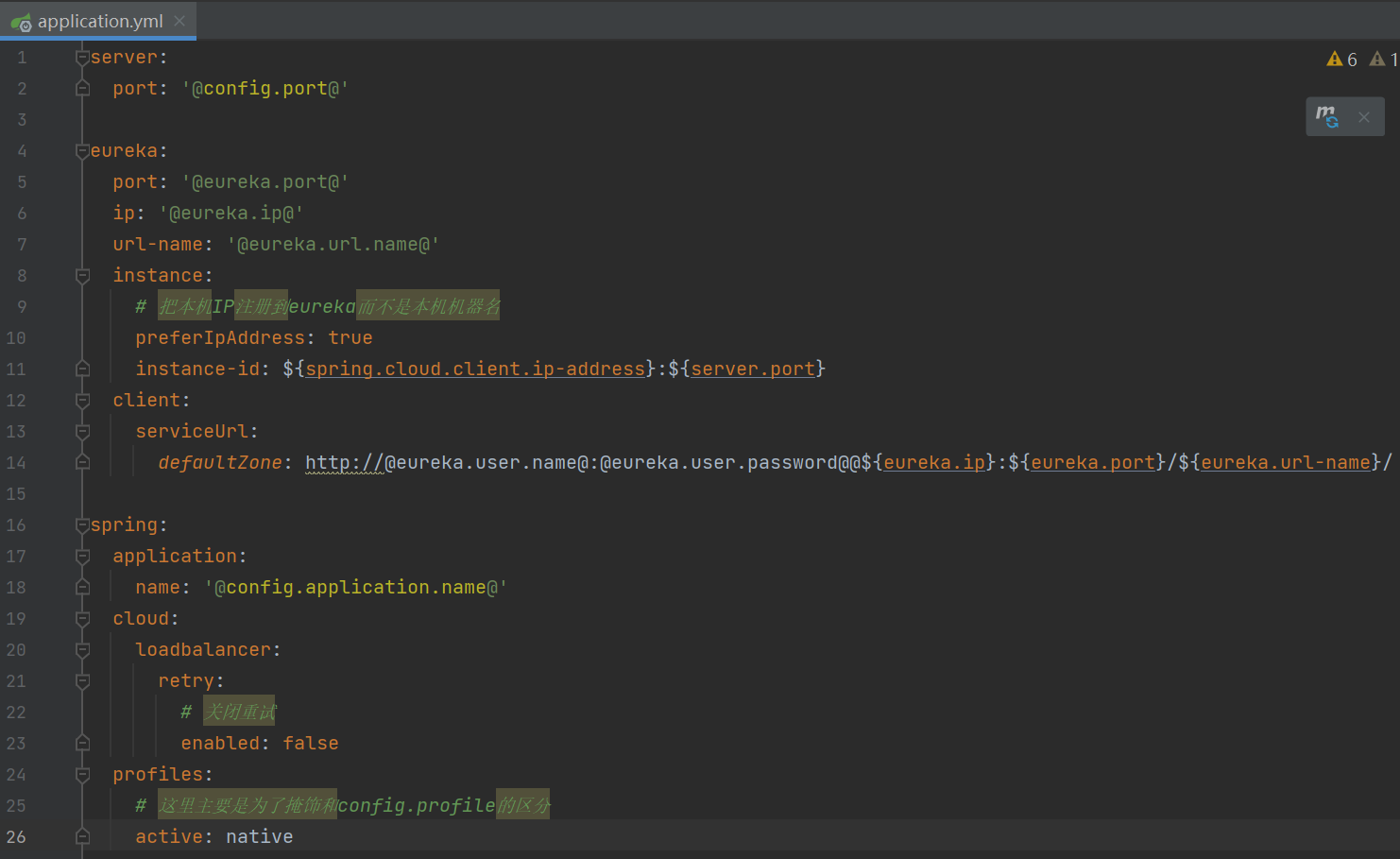Open the 6 warnings inspection indicator
This screenshot has width=1400, height=859.
tap(1341, 60)
